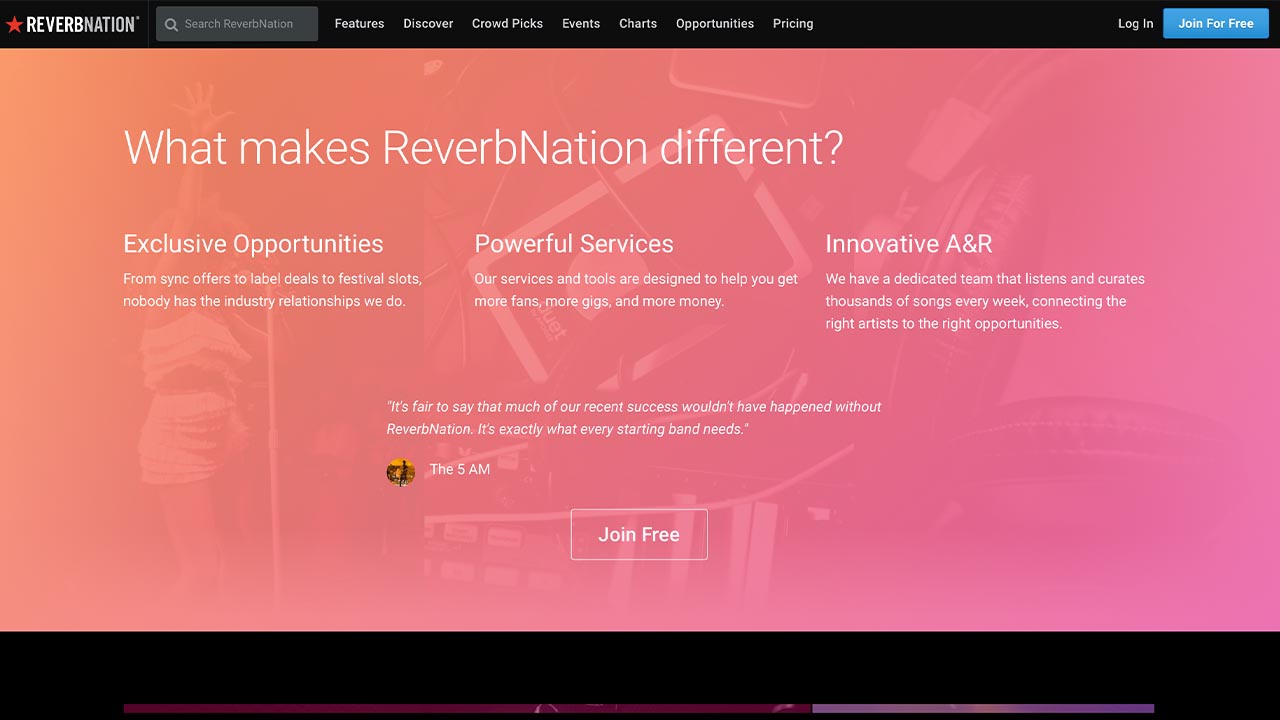1280x720 pixels.
Task: Click the 'We have a dedicated team' paragraph
Action: click(x=985, y=301)
